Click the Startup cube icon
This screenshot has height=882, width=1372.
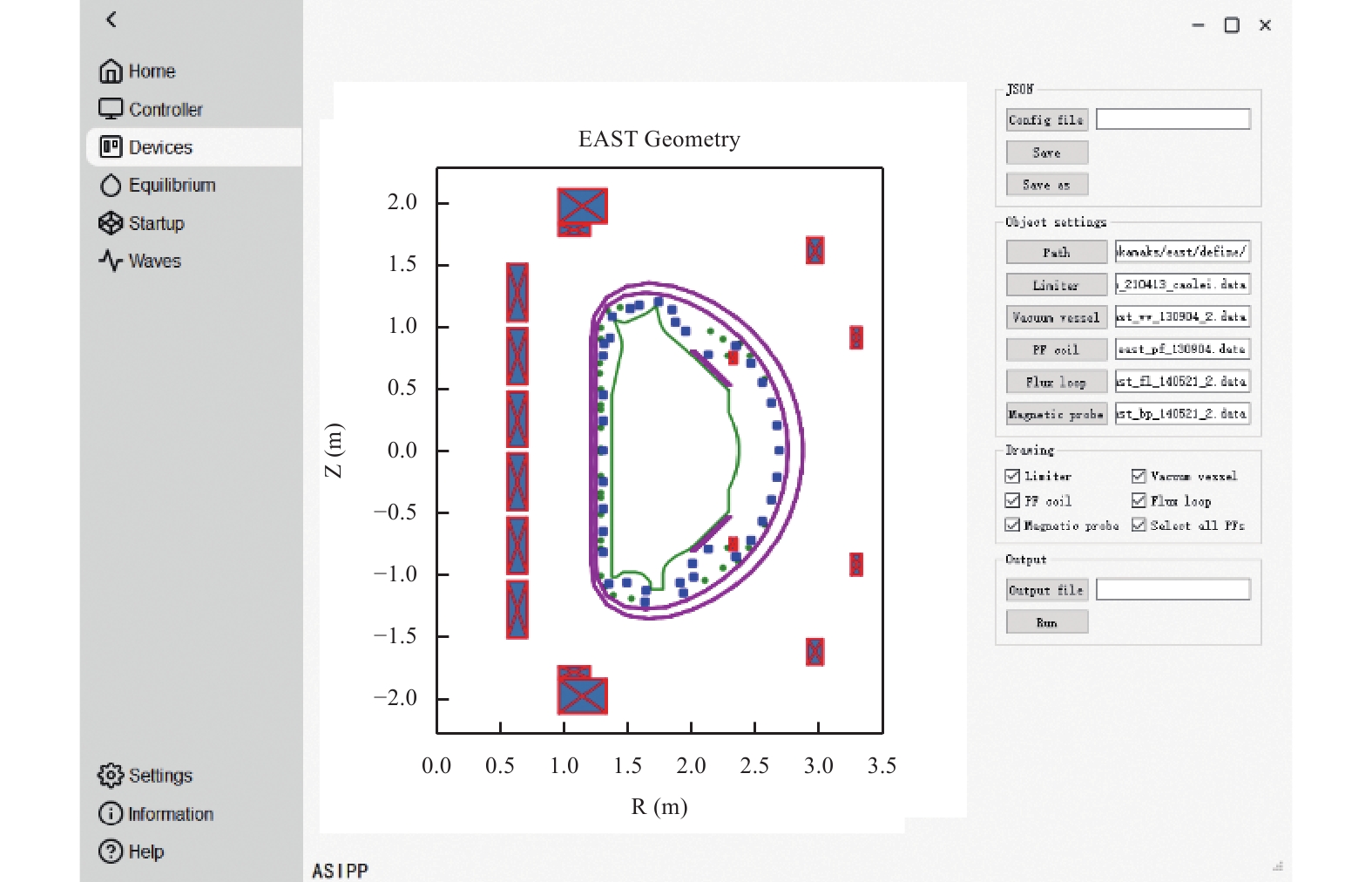click(111, 223)
